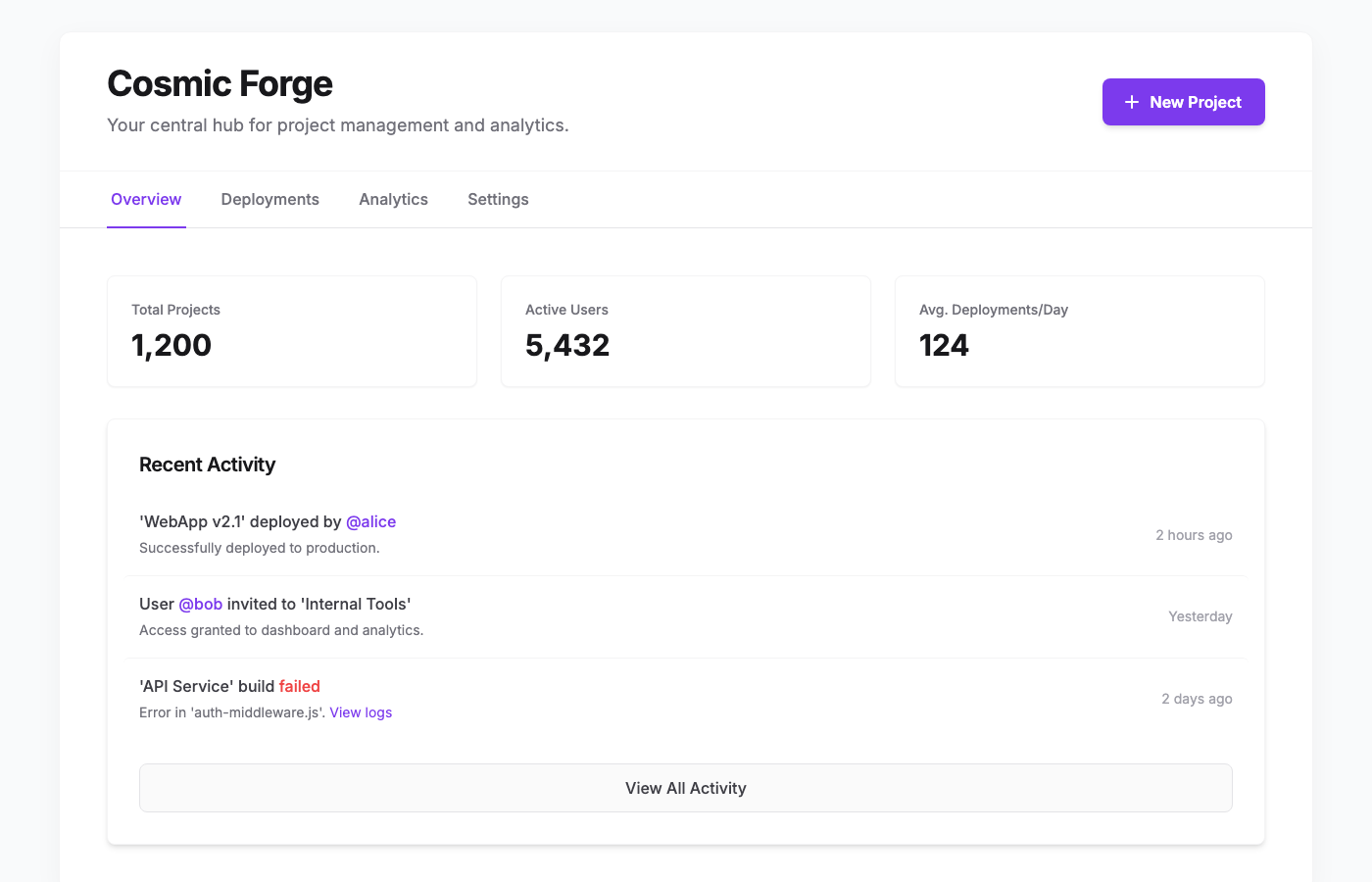This screenshot has width=1372, height=882.
Task: Click the Avg. Deployments/Day card
Action: 1079,331
